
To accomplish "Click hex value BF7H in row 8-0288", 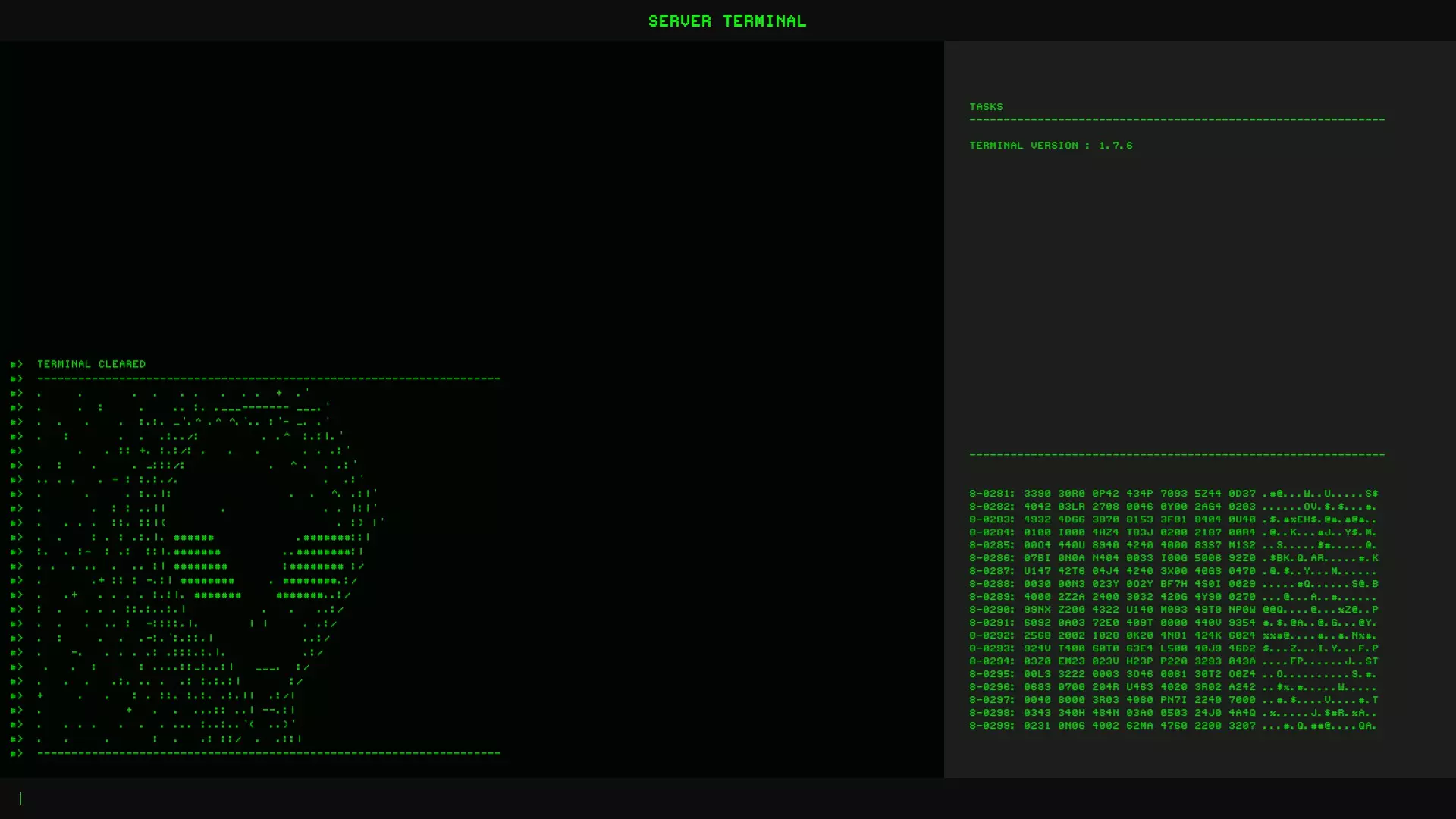I will (1173, 584).
